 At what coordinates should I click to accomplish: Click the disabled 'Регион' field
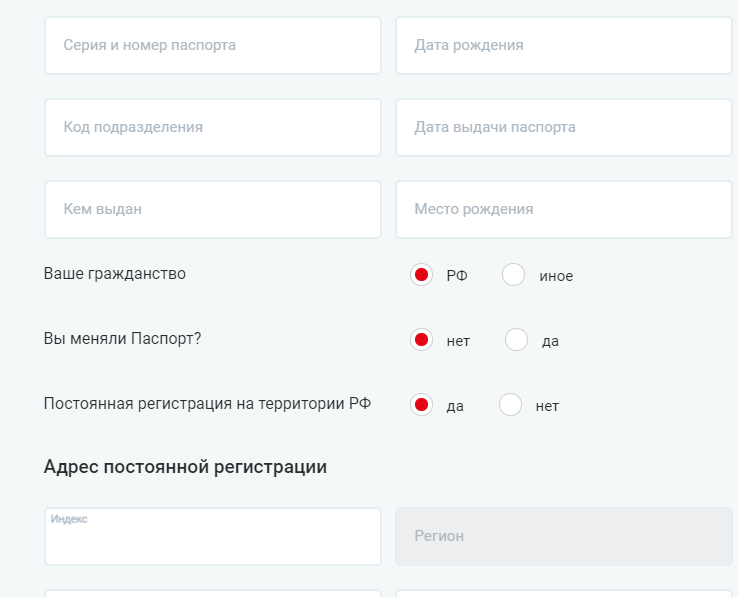564,536
